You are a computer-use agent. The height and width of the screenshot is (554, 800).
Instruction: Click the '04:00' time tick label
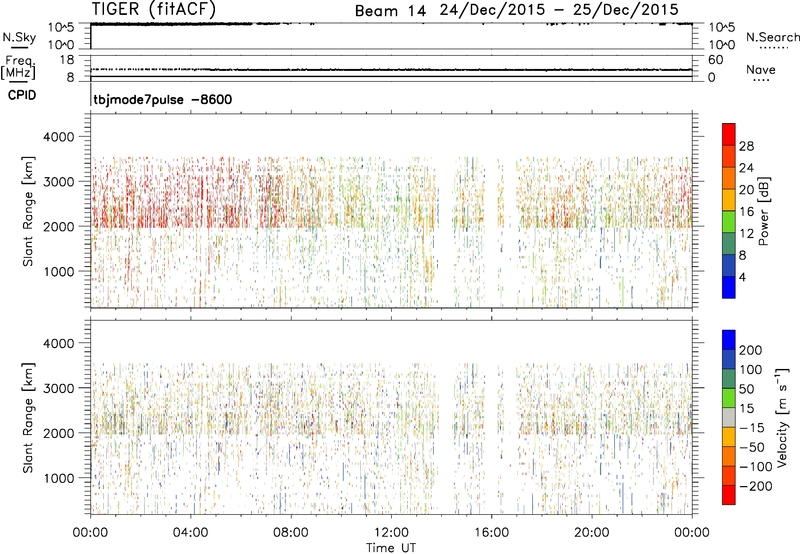point(190,533)
